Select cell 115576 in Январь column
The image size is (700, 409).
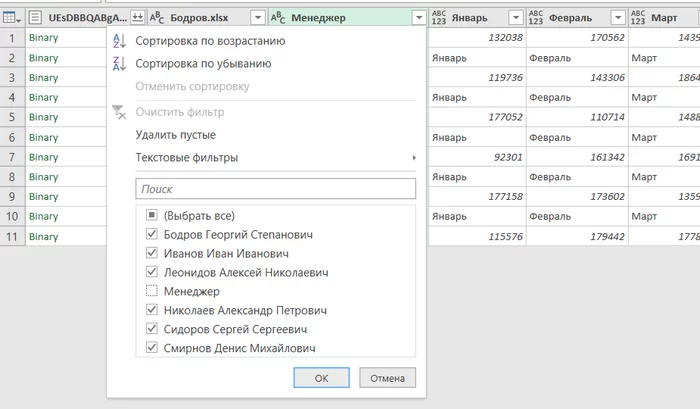pos(477,236)
